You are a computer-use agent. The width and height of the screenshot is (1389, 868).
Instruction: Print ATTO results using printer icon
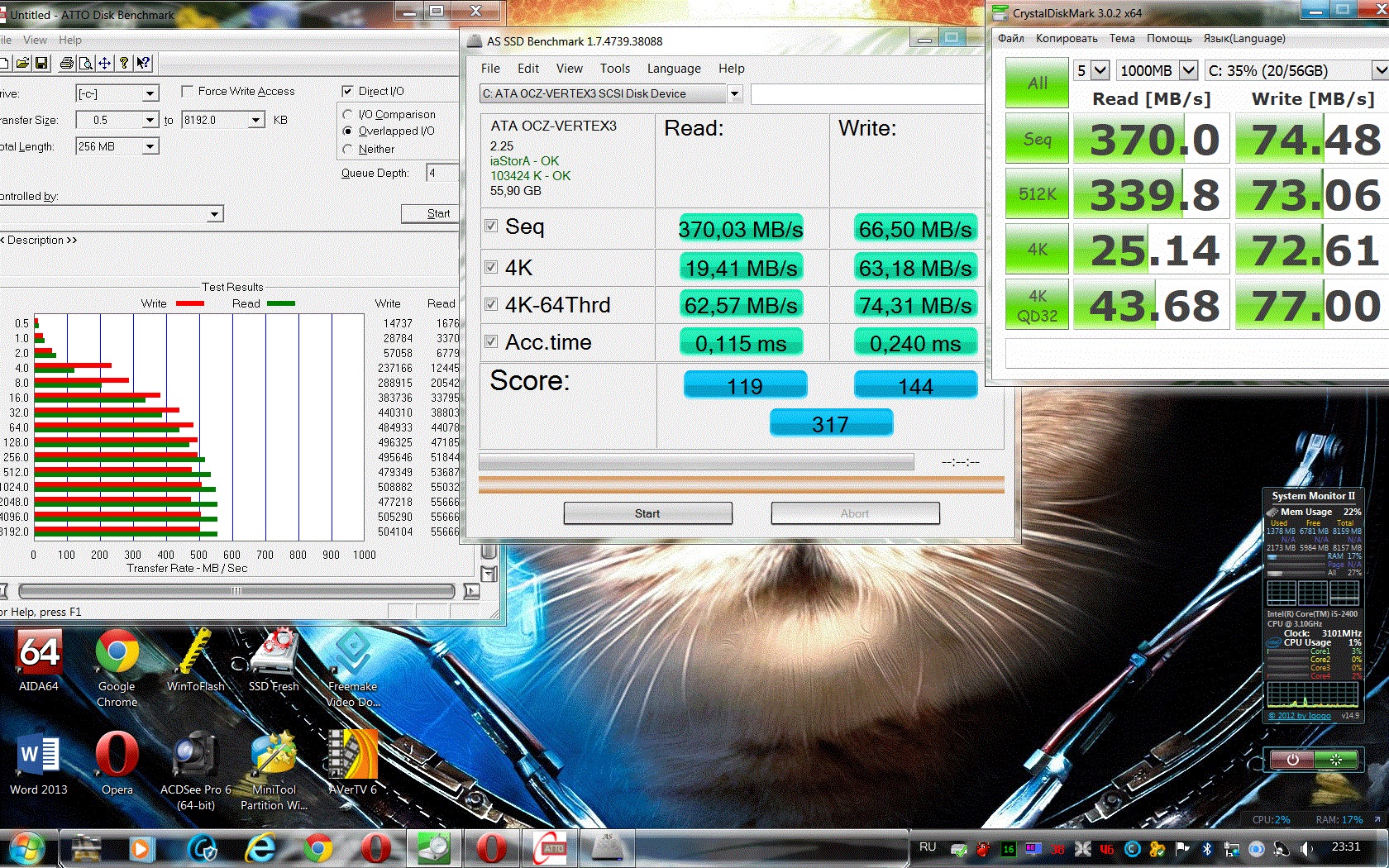coord(67,63)
